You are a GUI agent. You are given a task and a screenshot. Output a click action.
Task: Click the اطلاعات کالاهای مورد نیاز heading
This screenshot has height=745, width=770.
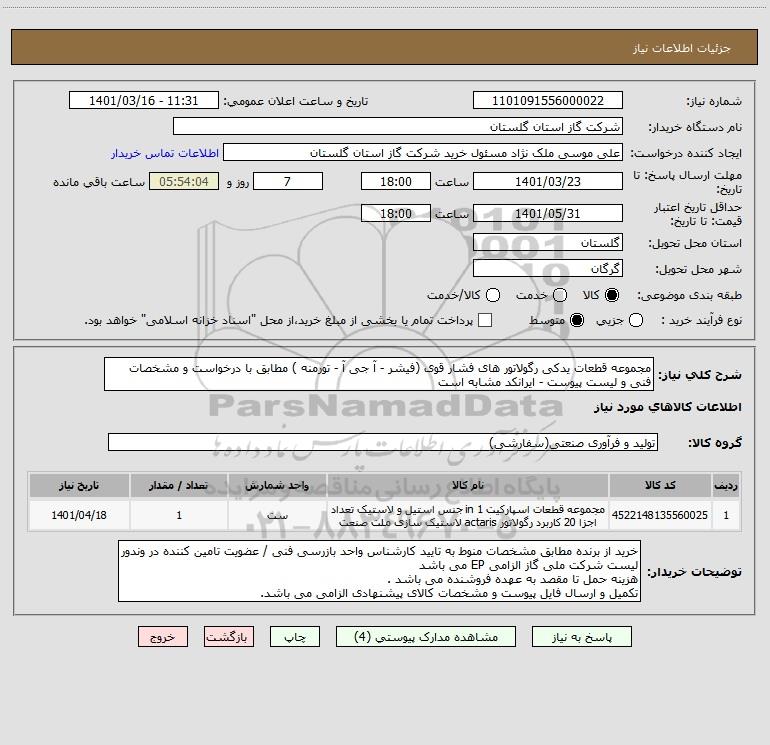pyautogui.click(x=668, y=407)
